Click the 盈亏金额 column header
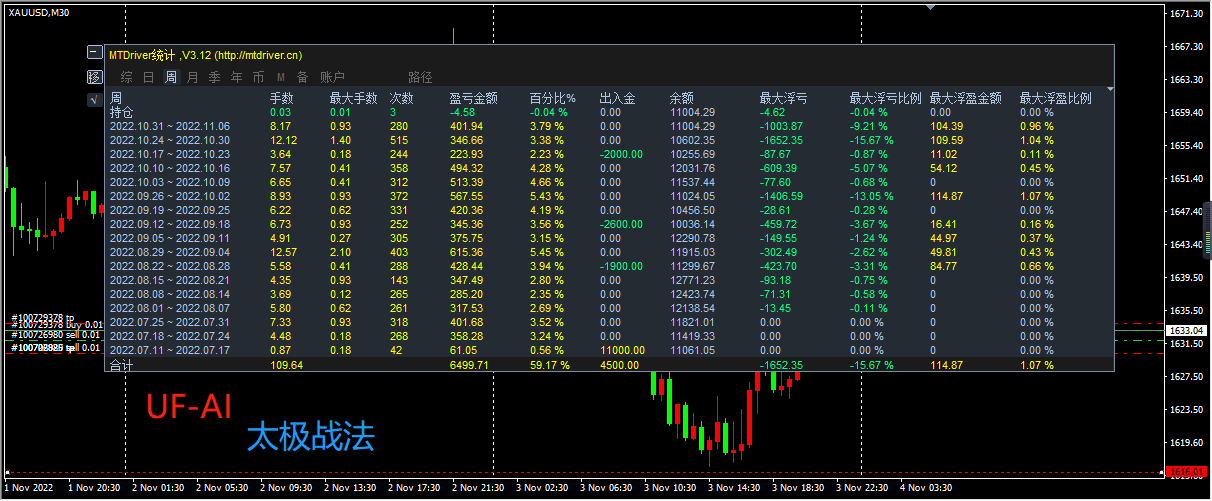The image size is (1212, 501). 474,98
